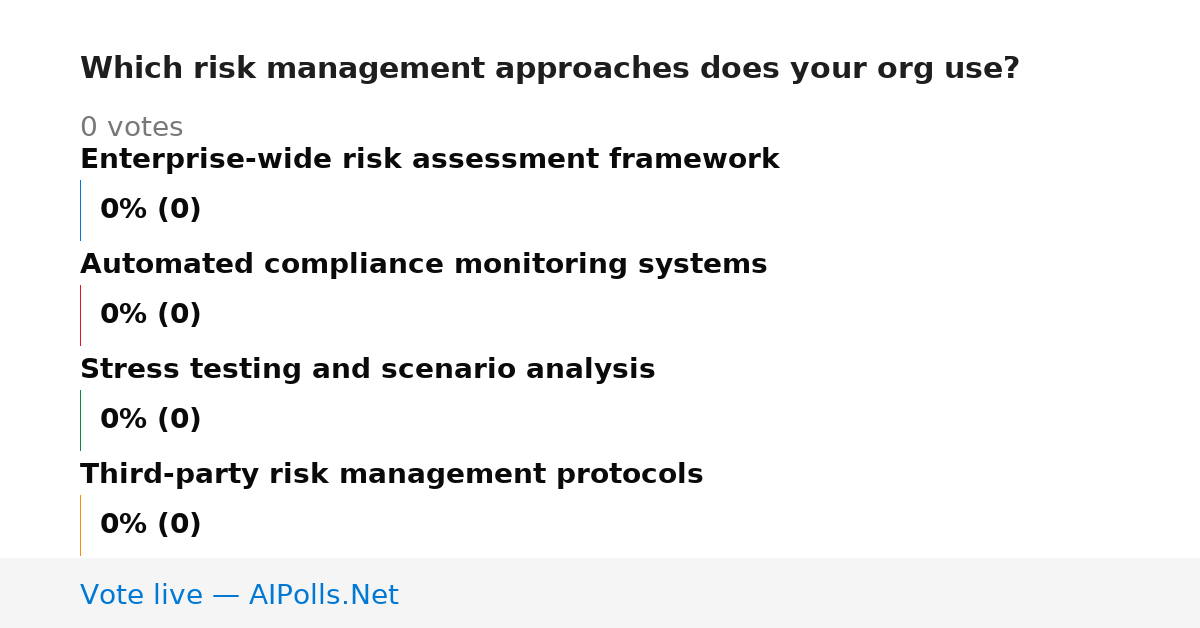
Task: Click the 'Vote live' text in footer
Action: [141, 596]
